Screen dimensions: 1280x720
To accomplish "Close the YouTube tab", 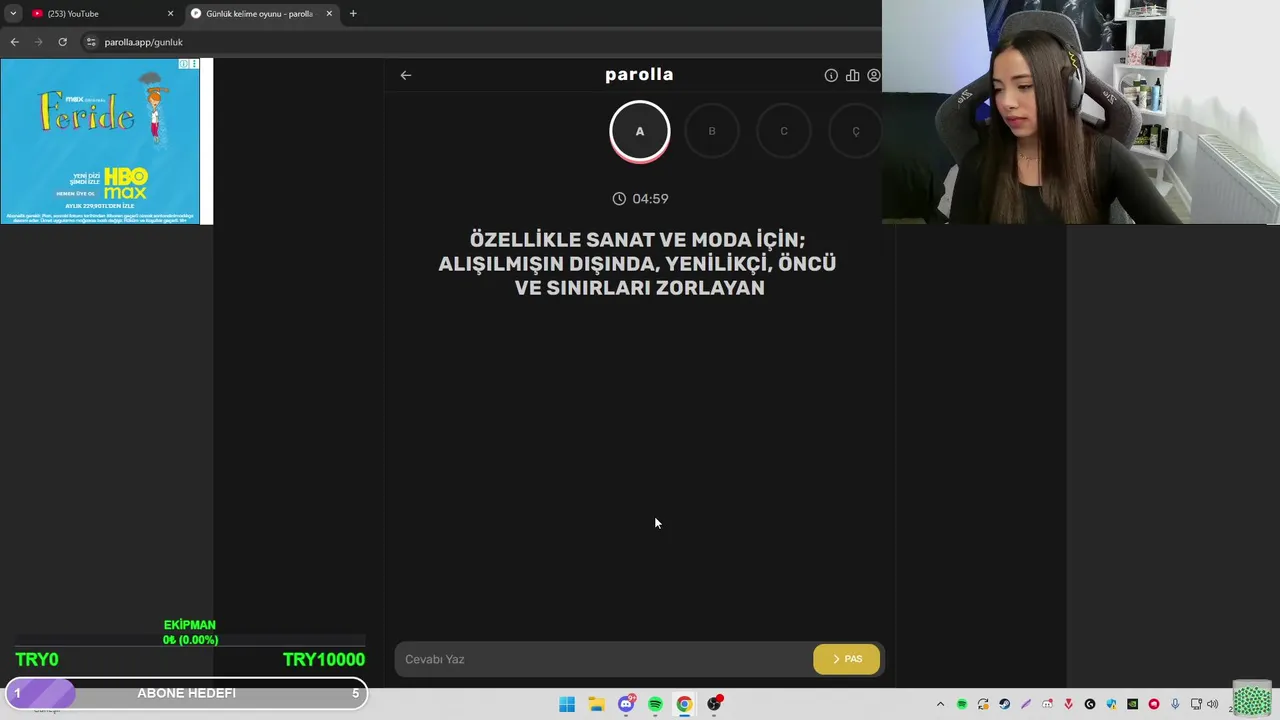I will point(170,14).
